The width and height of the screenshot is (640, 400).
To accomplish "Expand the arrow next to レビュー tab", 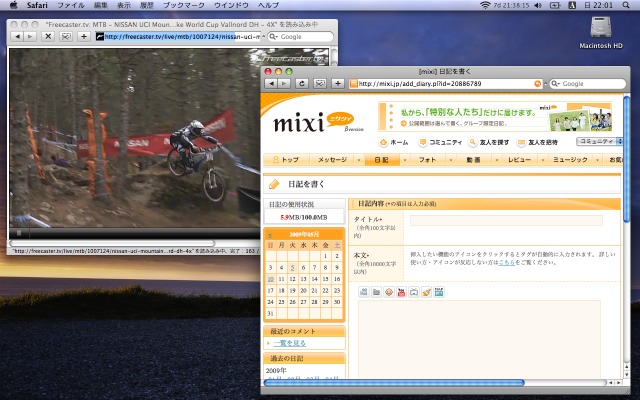I will point(542,160).
